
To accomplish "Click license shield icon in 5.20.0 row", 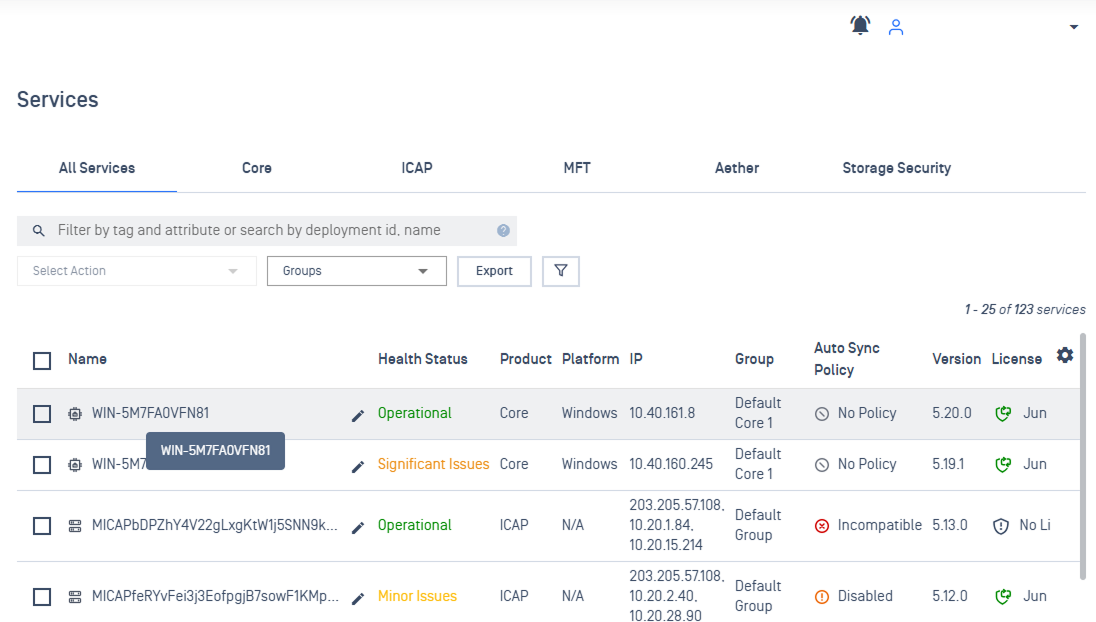I will click(1003, 414).
